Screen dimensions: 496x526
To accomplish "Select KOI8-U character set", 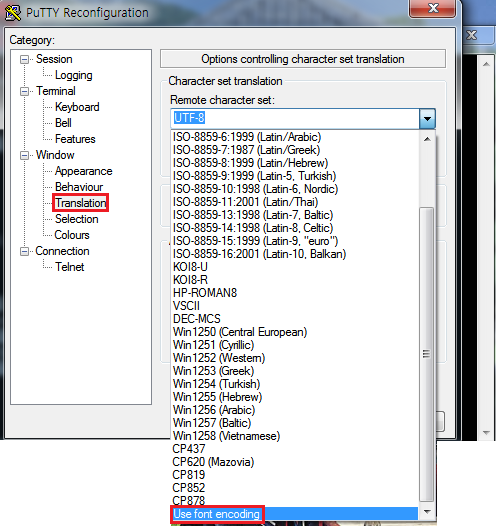I will click(x=295, y=267).
